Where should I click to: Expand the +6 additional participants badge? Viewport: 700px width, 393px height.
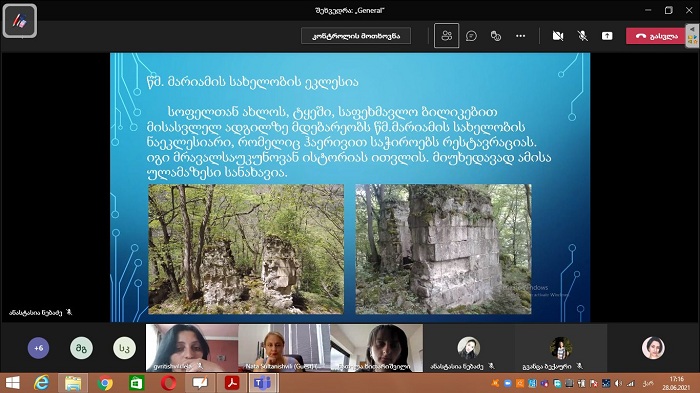(x=38, y=348)
